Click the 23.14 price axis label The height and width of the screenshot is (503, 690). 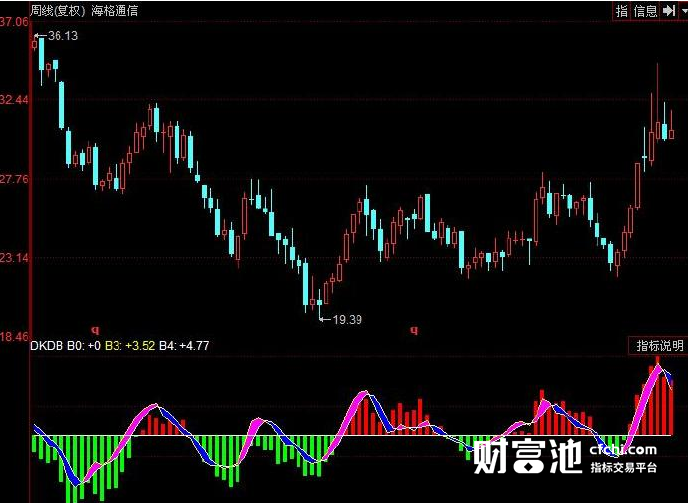click(x=14, y=257)
